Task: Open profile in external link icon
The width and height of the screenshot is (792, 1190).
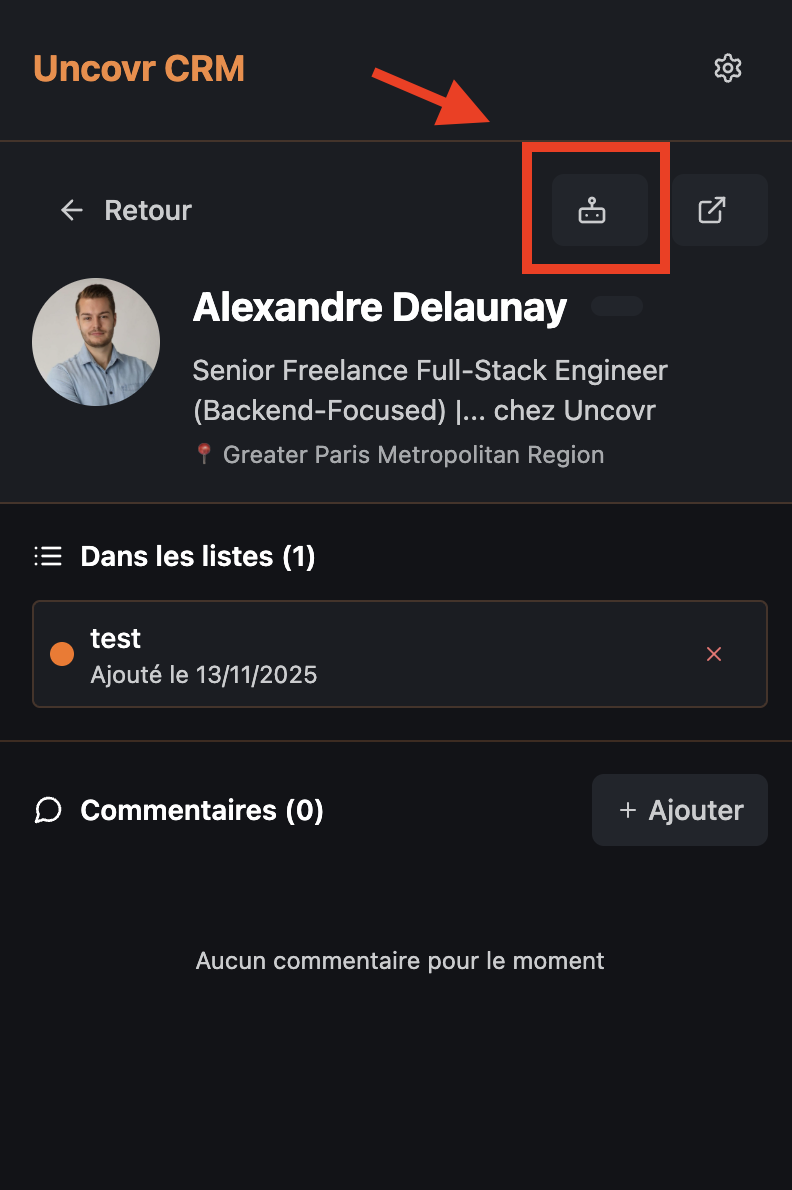Action: pyautogui.click(x=712, y=210)
